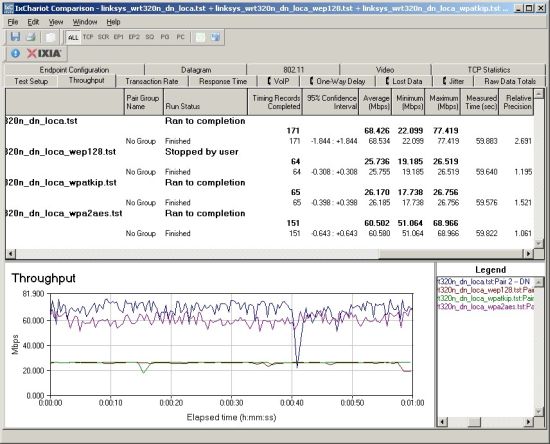Click the pale green icon after PC
The image size is (550, 444).
200,37
